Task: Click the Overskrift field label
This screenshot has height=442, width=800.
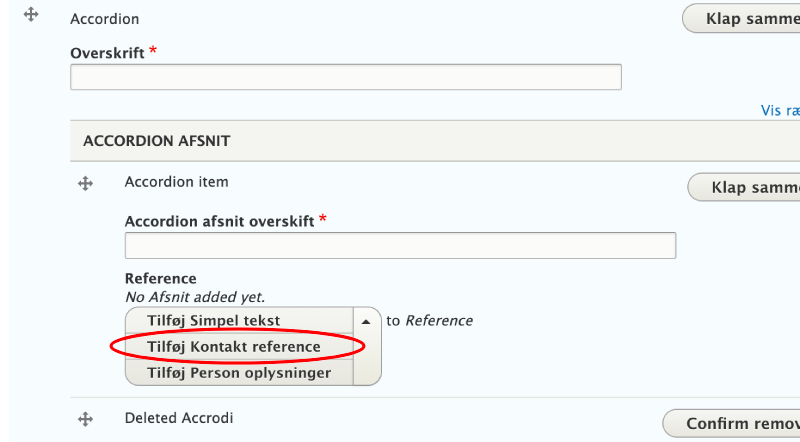Action: tap(108, 51)
